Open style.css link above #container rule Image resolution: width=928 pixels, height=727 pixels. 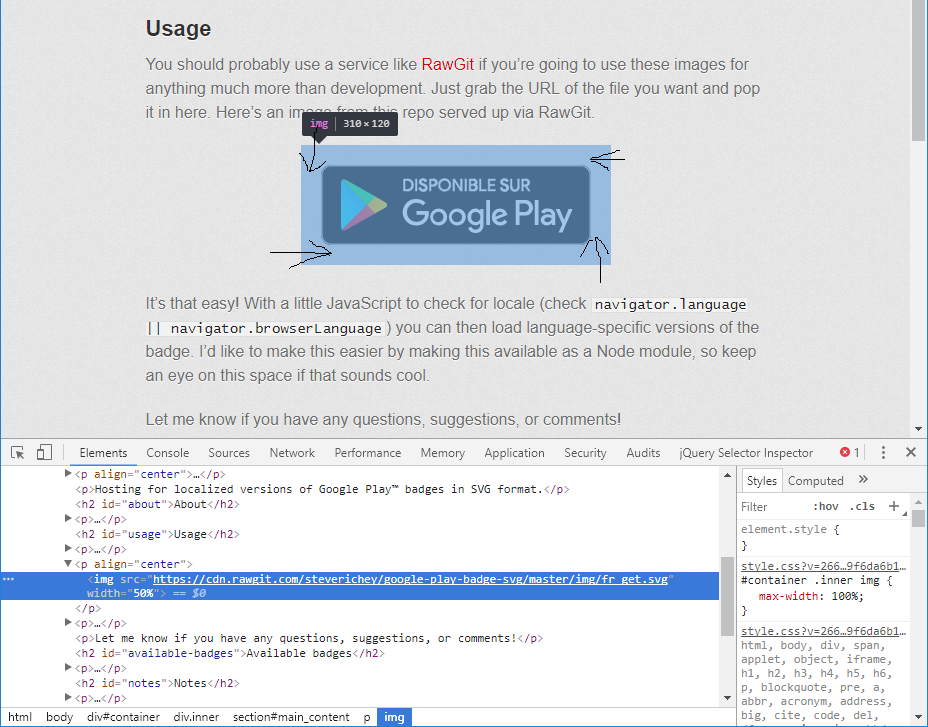[x=823, y=566]
